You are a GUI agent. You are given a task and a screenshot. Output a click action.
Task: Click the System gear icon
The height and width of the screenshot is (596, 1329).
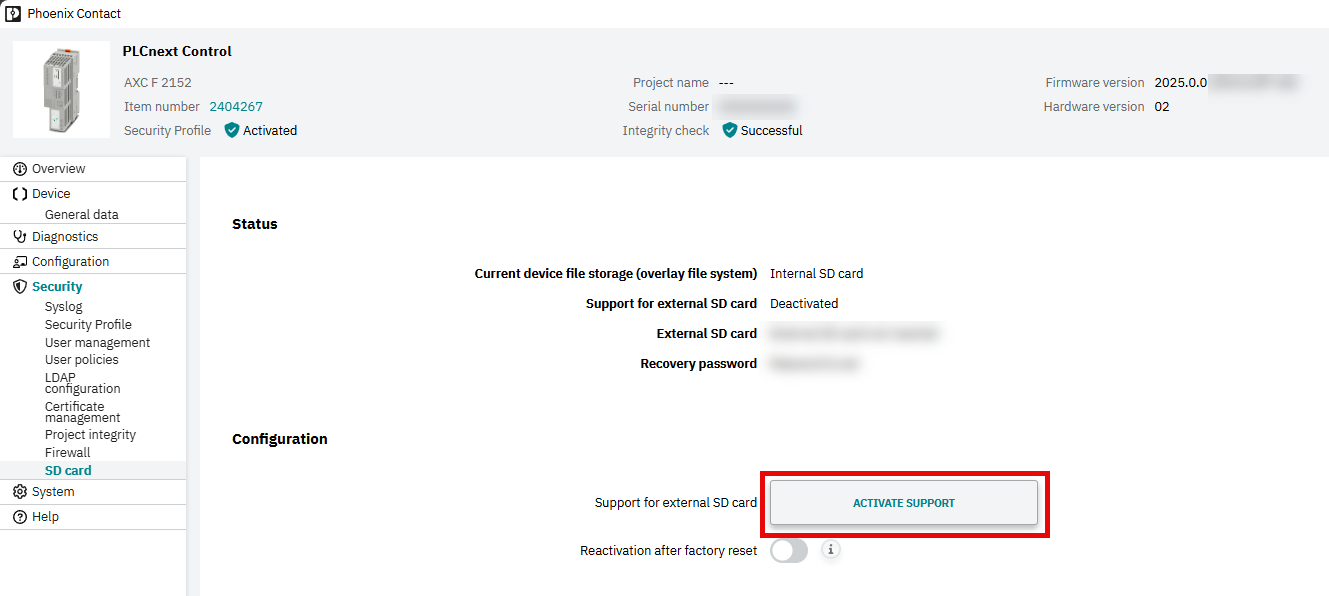tap(20, 492)
